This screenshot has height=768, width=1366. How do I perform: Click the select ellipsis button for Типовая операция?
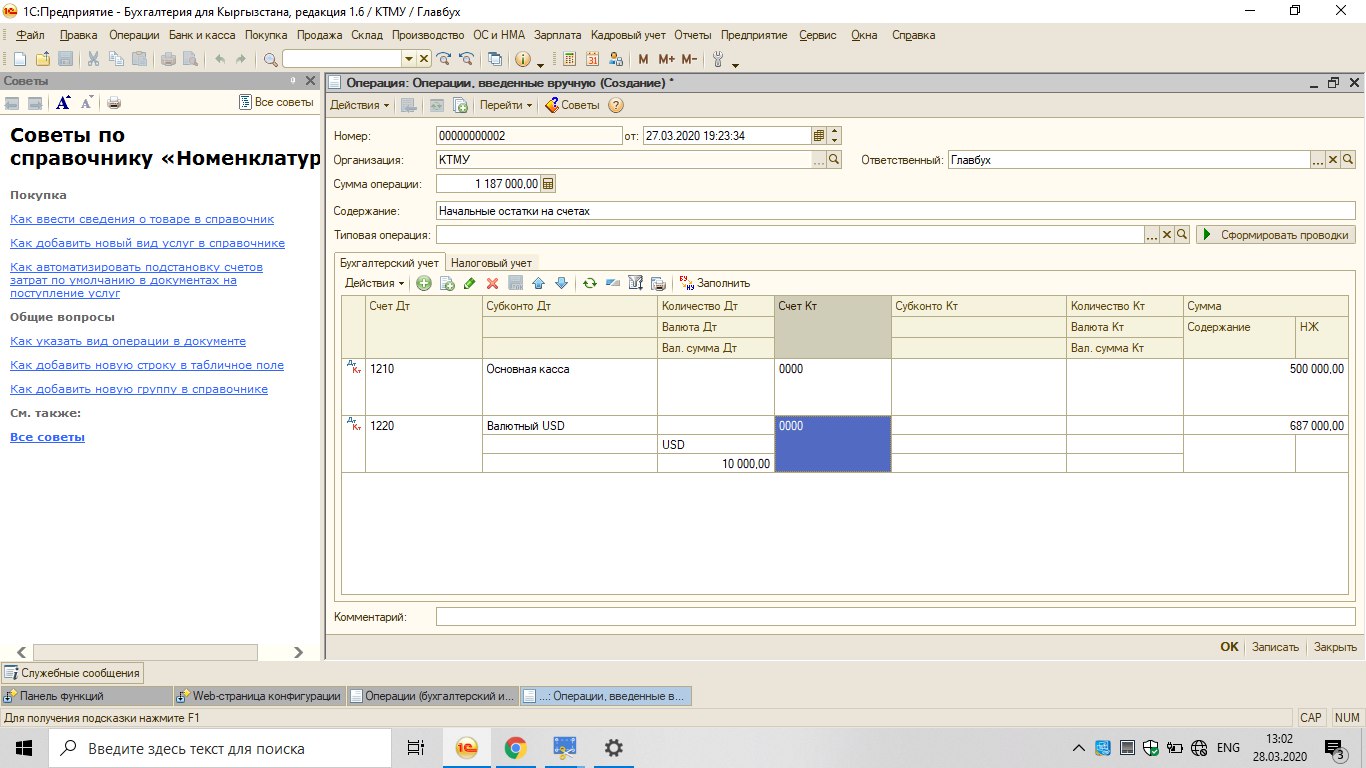tap(1152, 235)
